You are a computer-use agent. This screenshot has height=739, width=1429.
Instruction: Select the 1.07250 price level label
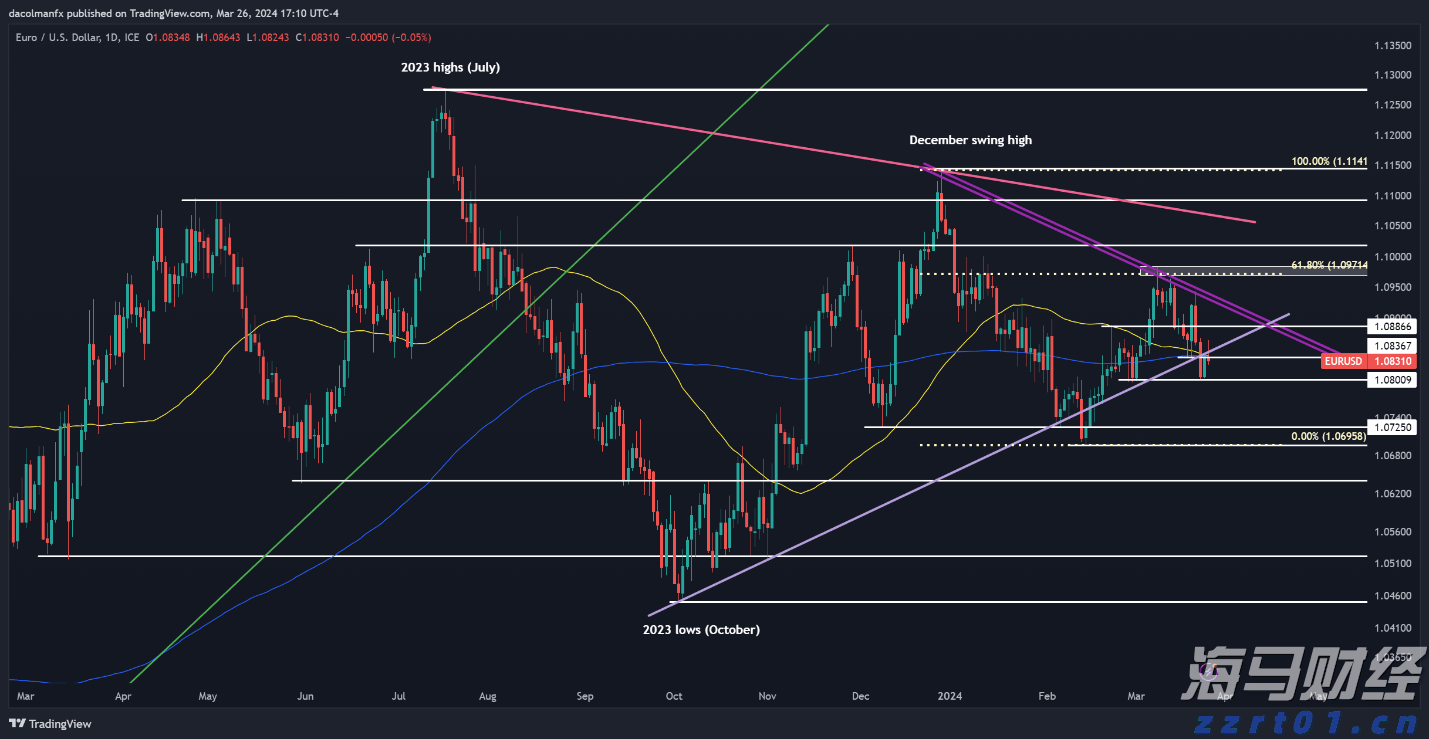(x=1395, y=427)
